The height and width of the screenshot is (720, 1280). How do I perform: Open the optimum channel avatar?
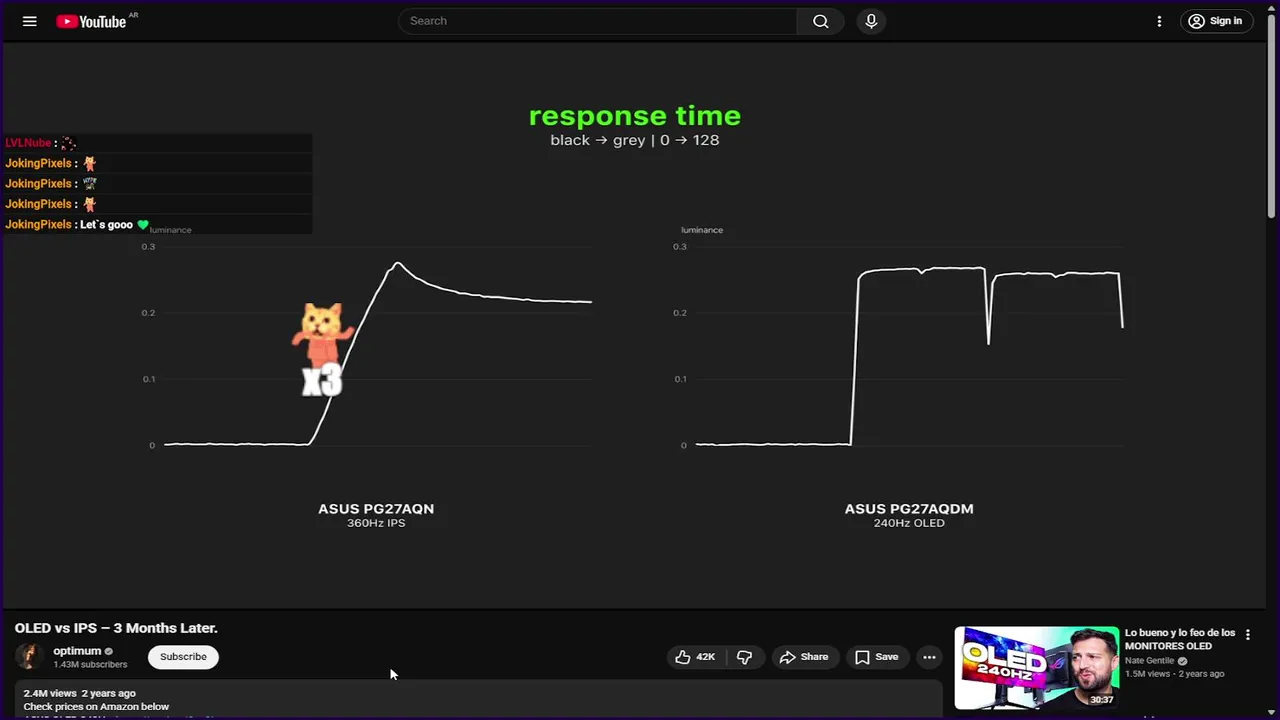(x=29, y=657)
